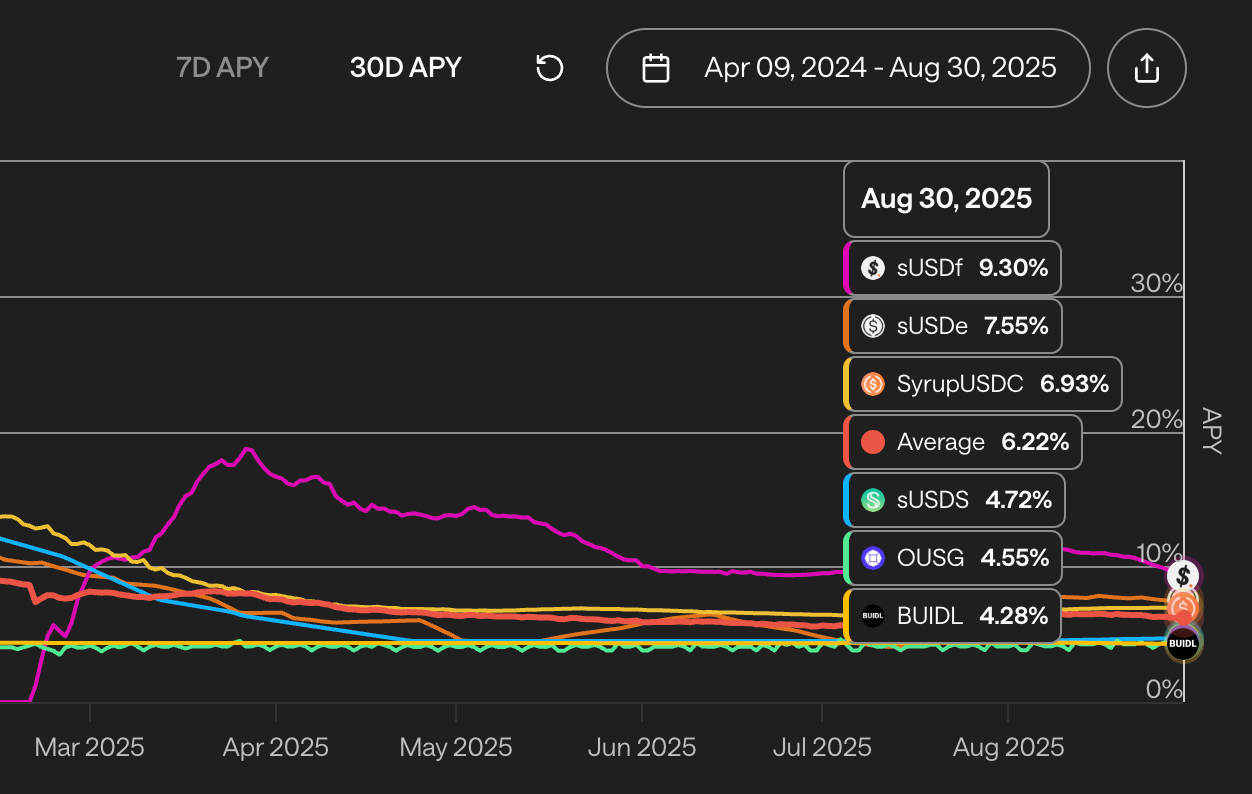Click the Aug 2025 axis label

[x=1008, y=747]
